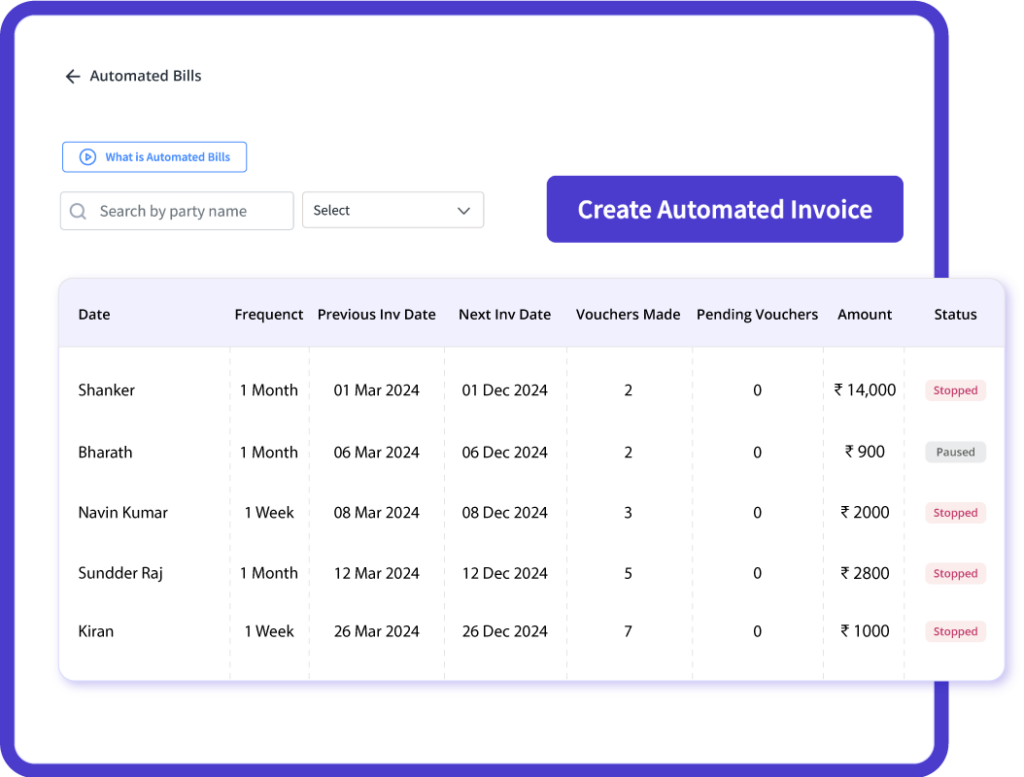
Task: Sort by the Date column header
Action: 94,314
